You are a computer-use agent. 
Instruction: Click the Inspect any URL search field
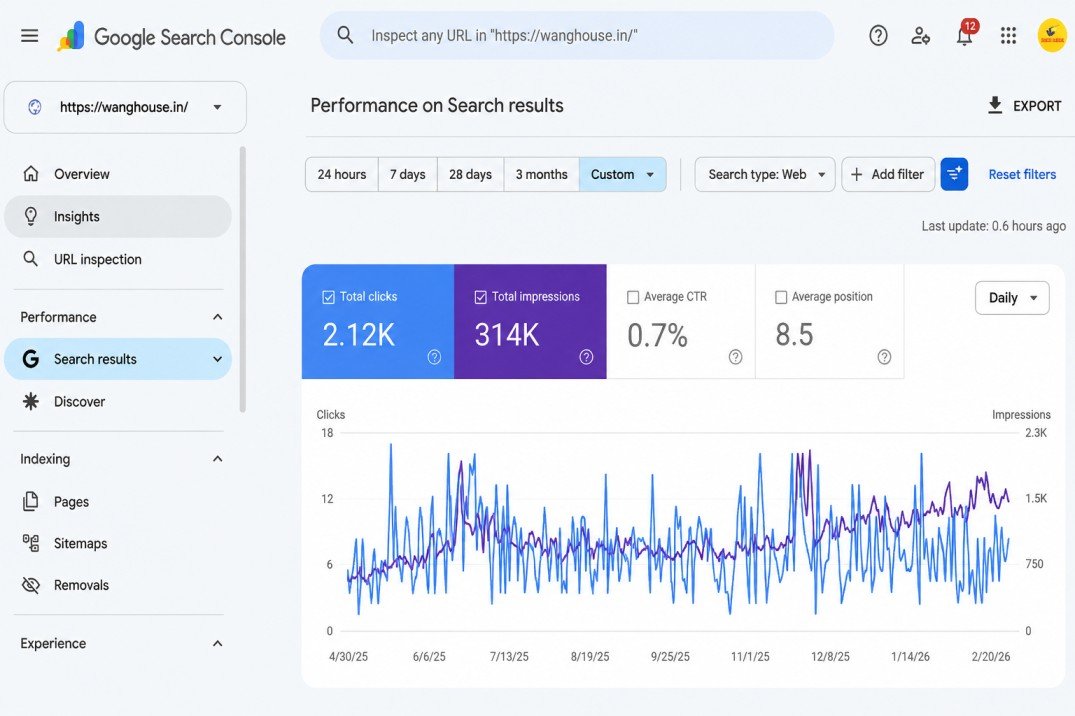click(577, 36)
